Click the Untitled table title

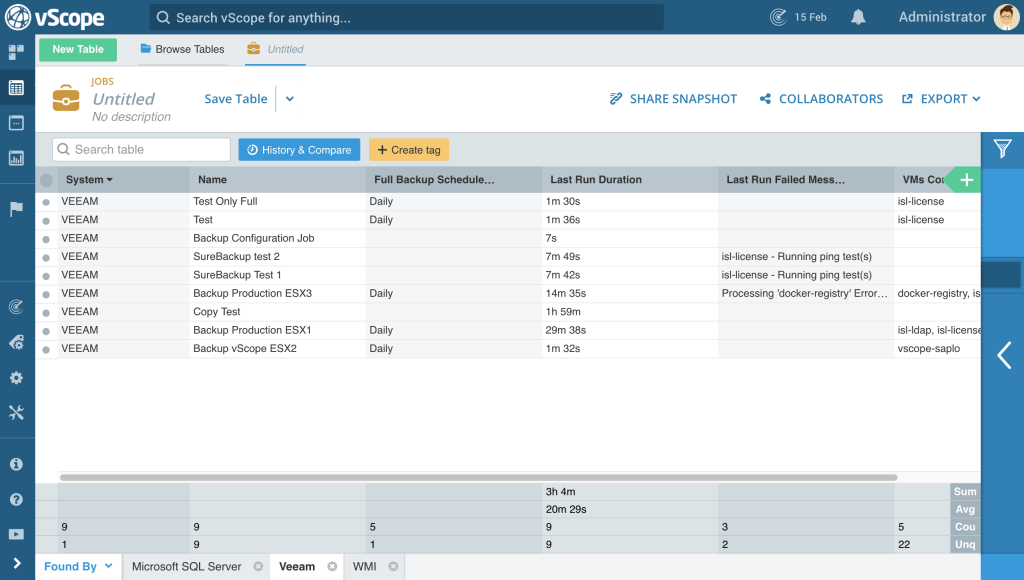(x=123, y=99)
